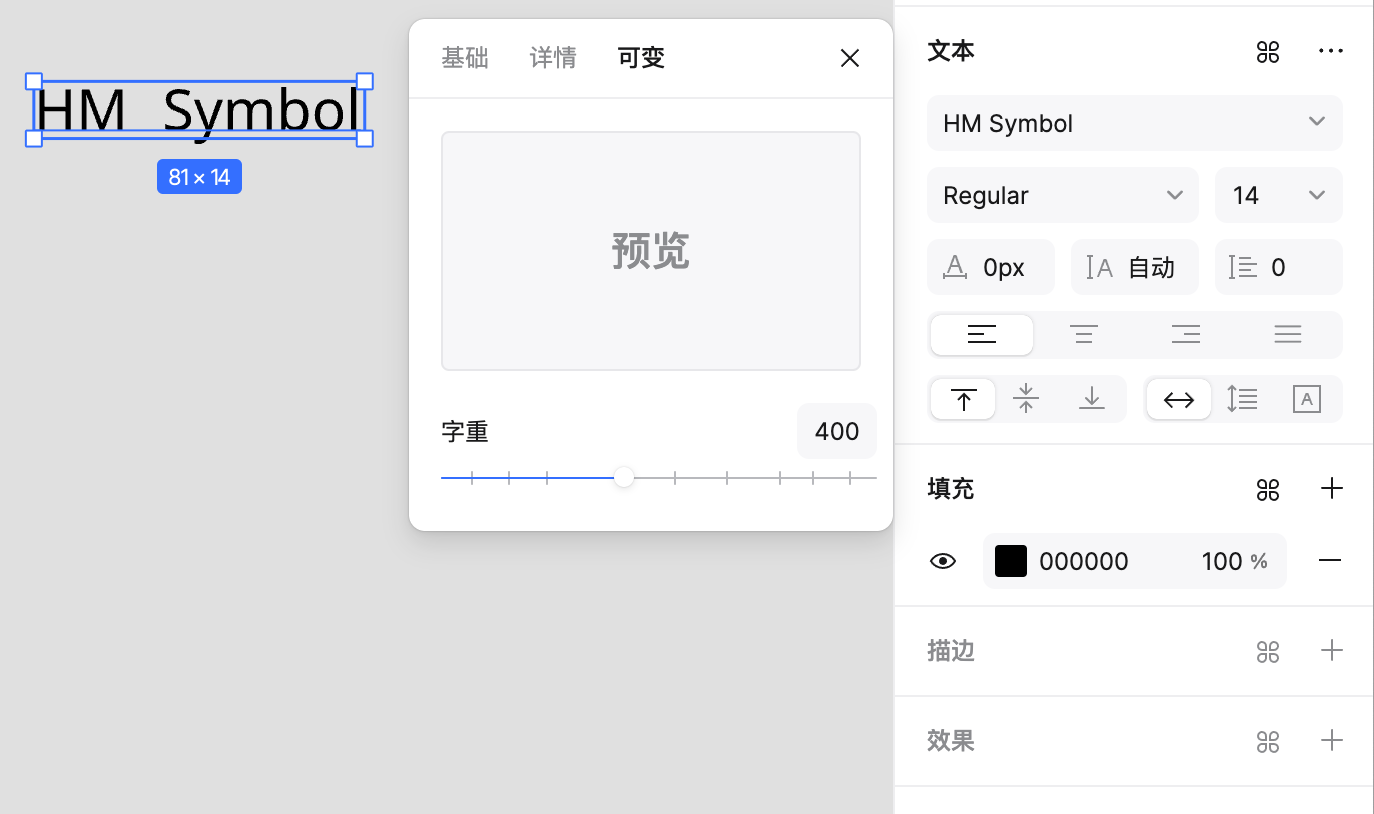
Task: Open fill style library icon
Action: tap(1268, 489)
